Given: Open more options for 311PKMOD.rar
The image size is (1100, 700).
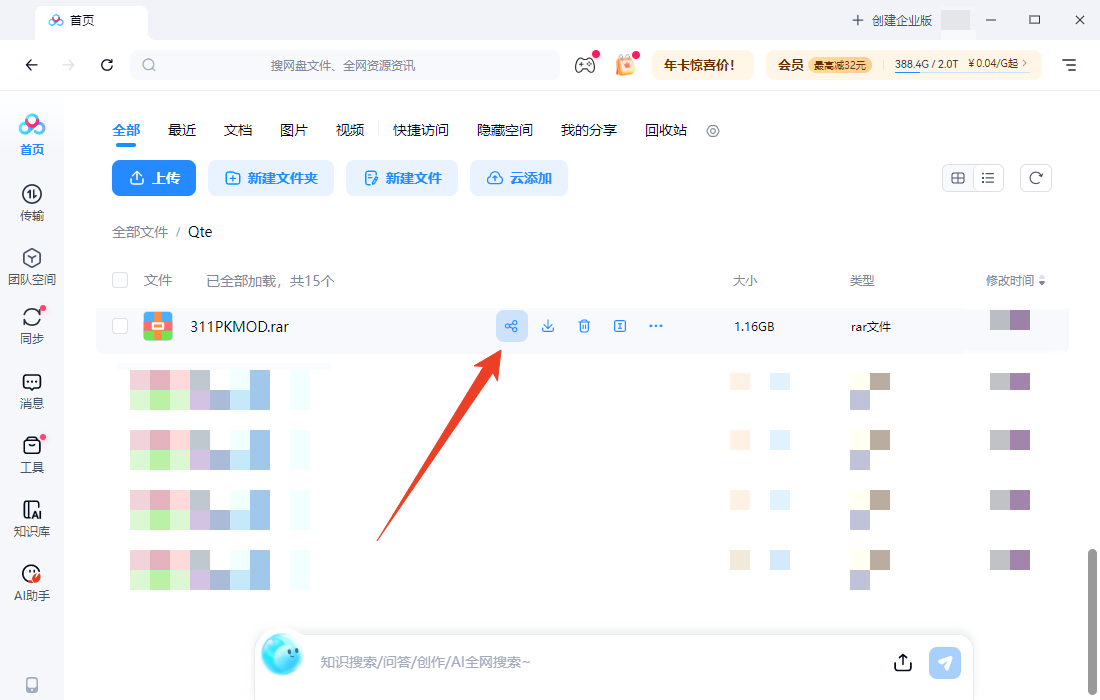Looking at the screenshot, I should [655, 325].
